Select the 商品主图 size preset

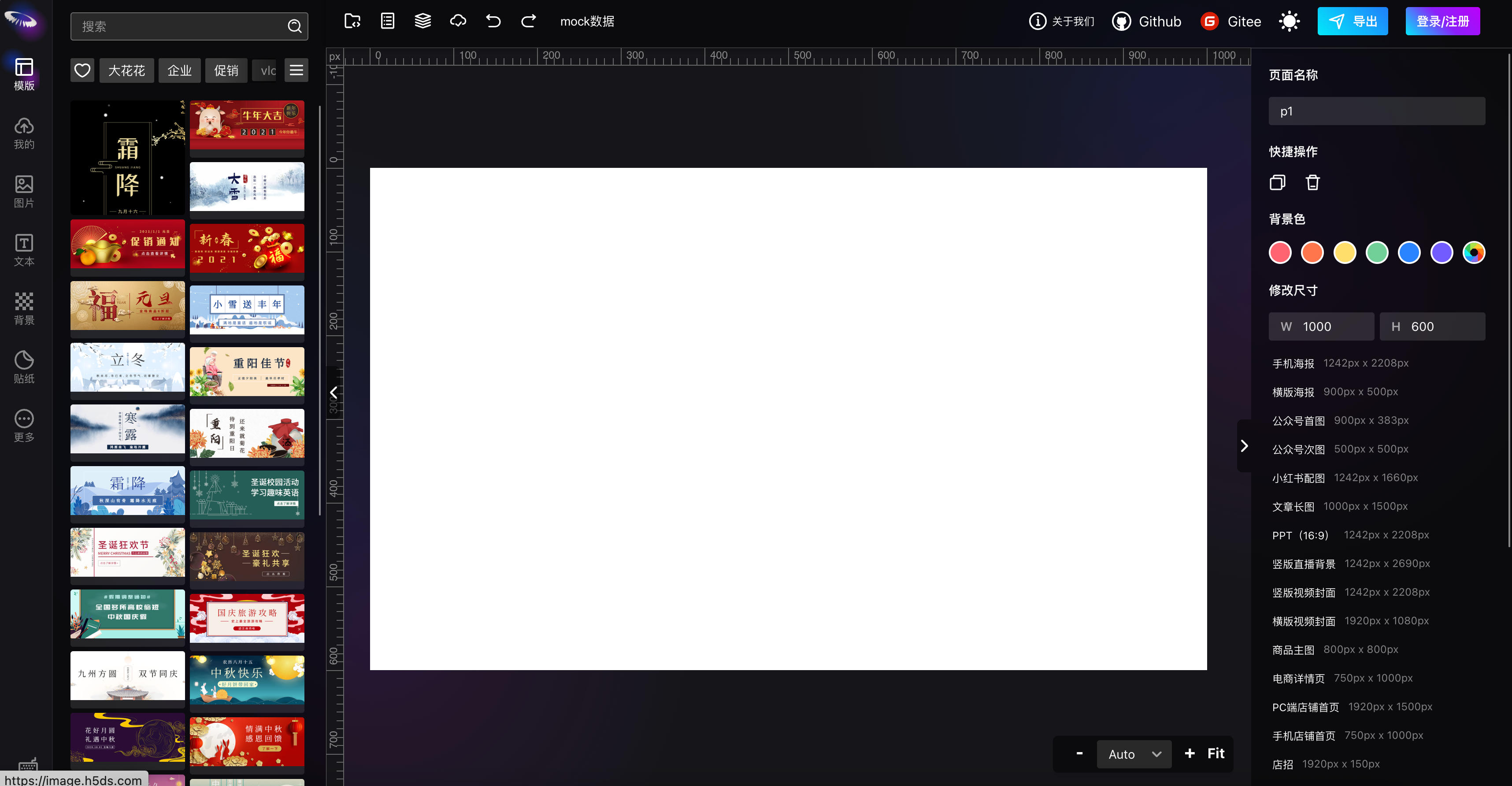(1335, 650)
